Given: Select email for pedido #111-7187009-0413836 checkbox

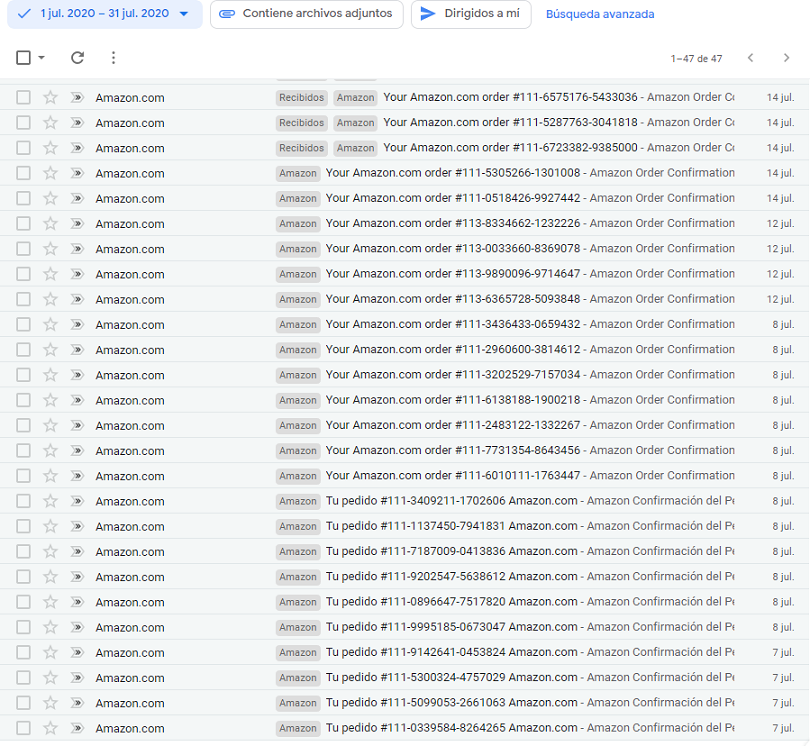Looking at the screenshot, I should (x=23, y=552).
